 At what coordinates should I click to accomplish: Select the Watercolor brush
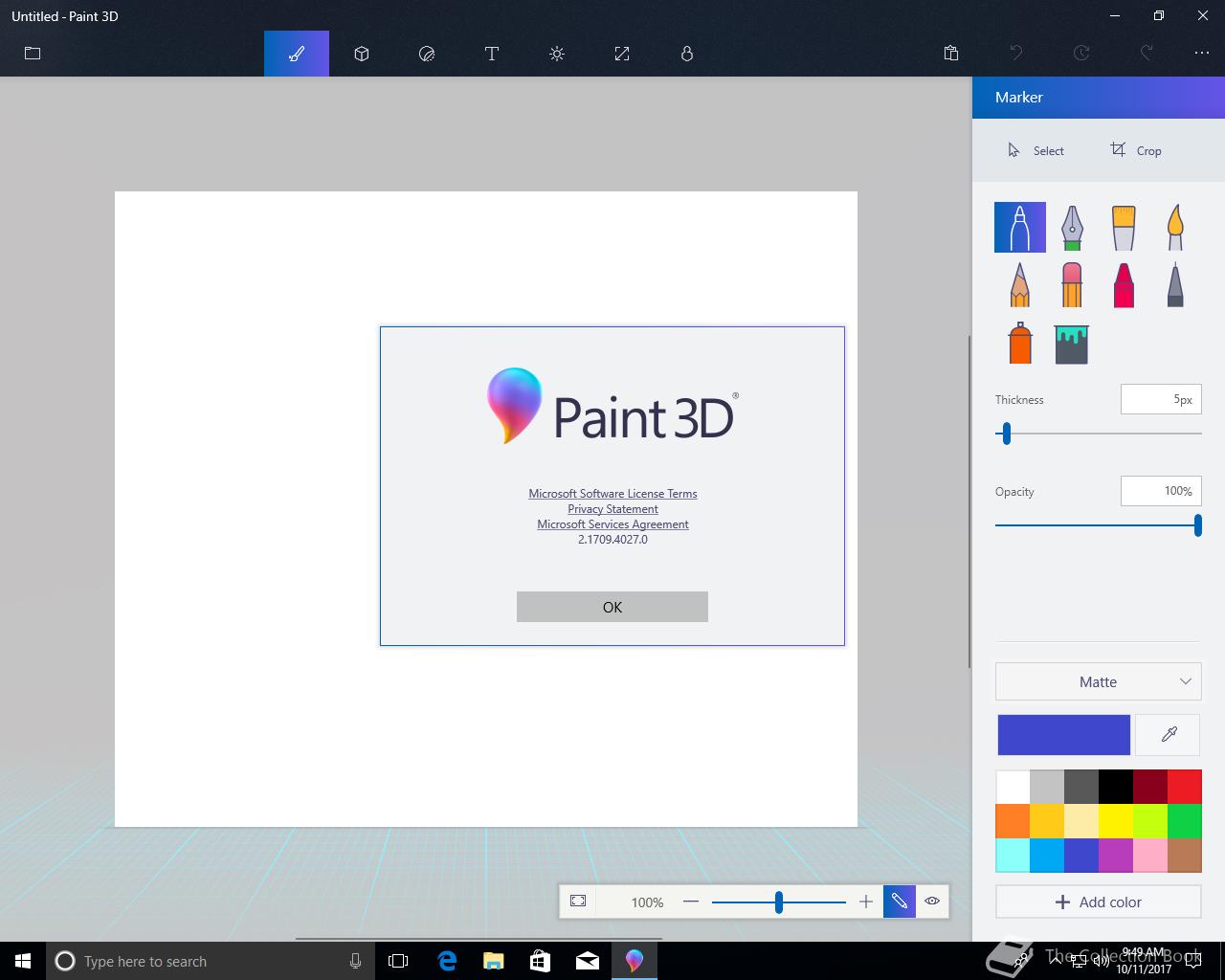pos(1175,228)
